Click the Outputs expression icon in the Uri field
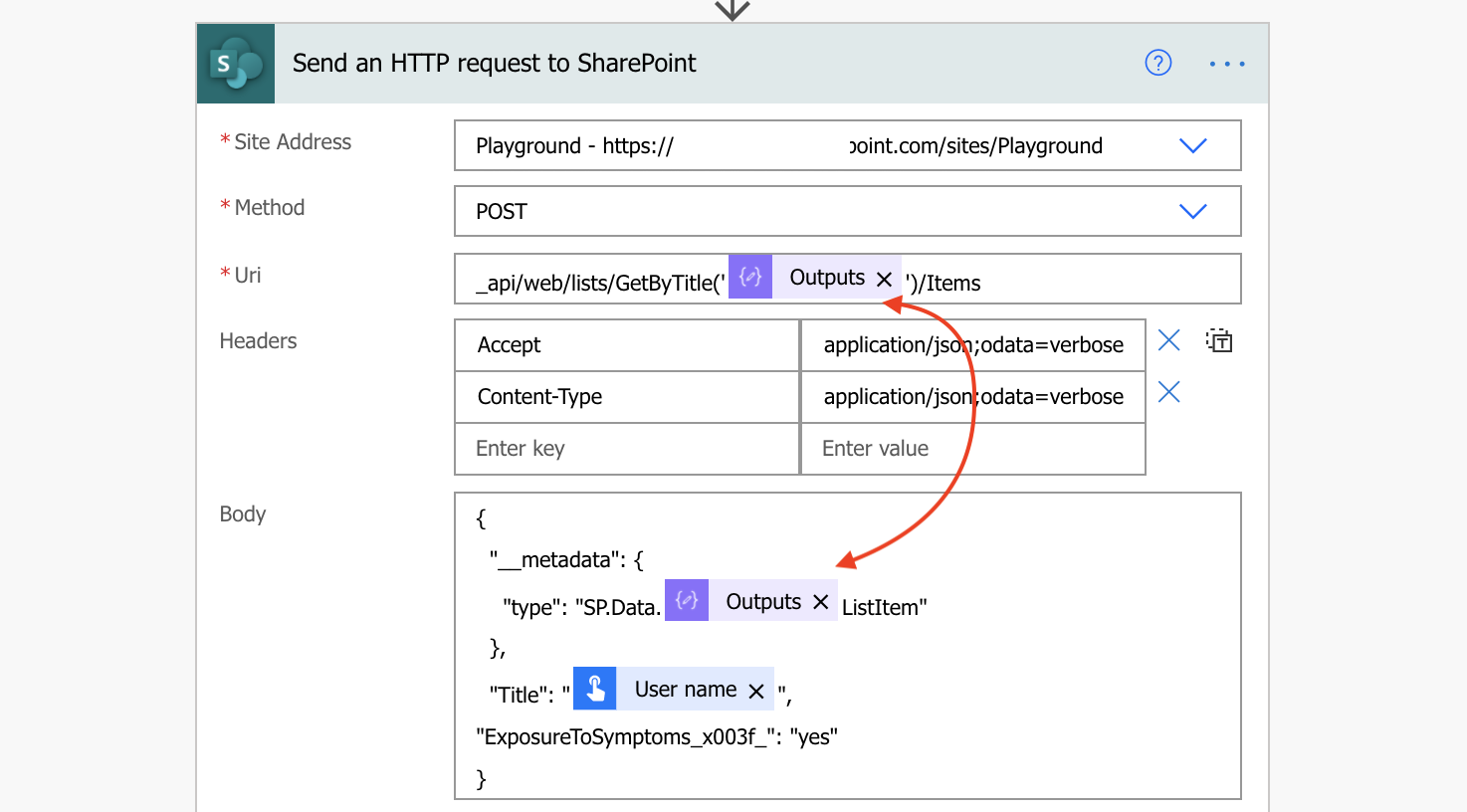 coord(750,277)
